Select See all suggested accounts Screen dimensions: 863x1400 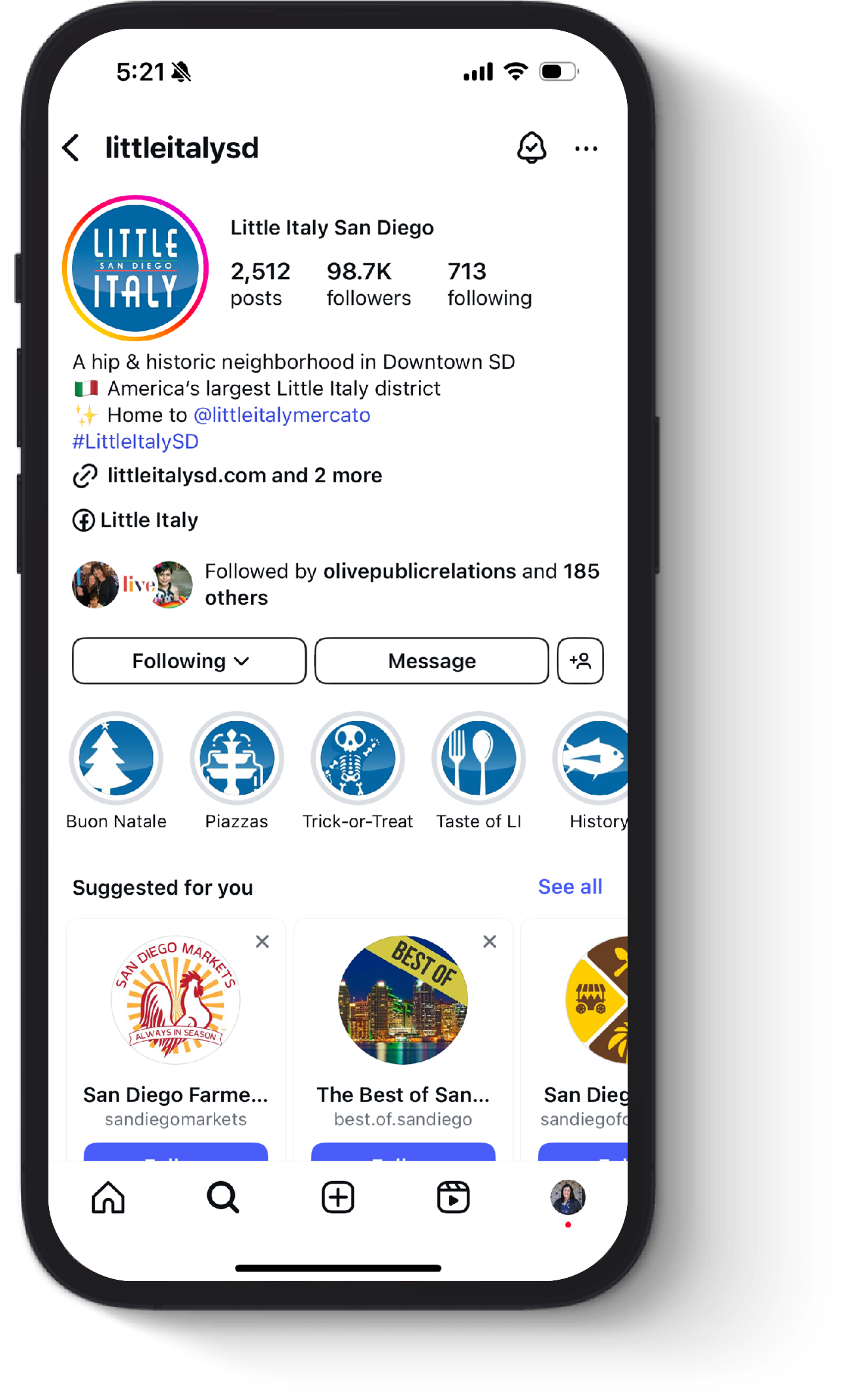click(x=570, y=887)
